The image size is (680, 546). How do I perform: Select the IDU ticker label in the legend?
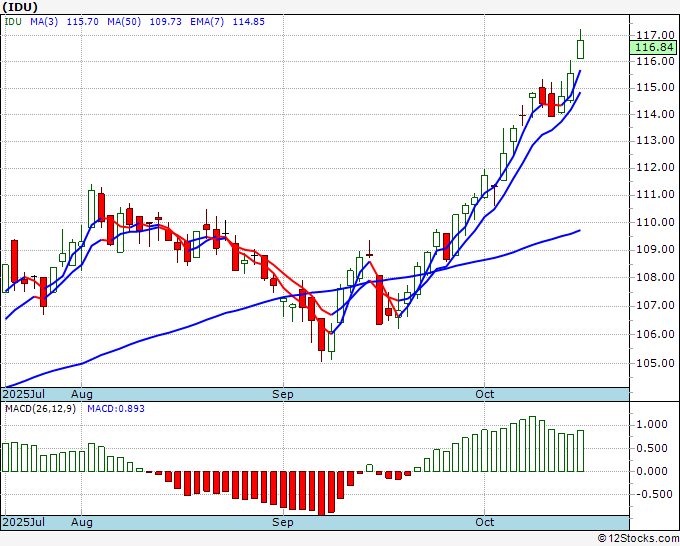coord(13,22)
